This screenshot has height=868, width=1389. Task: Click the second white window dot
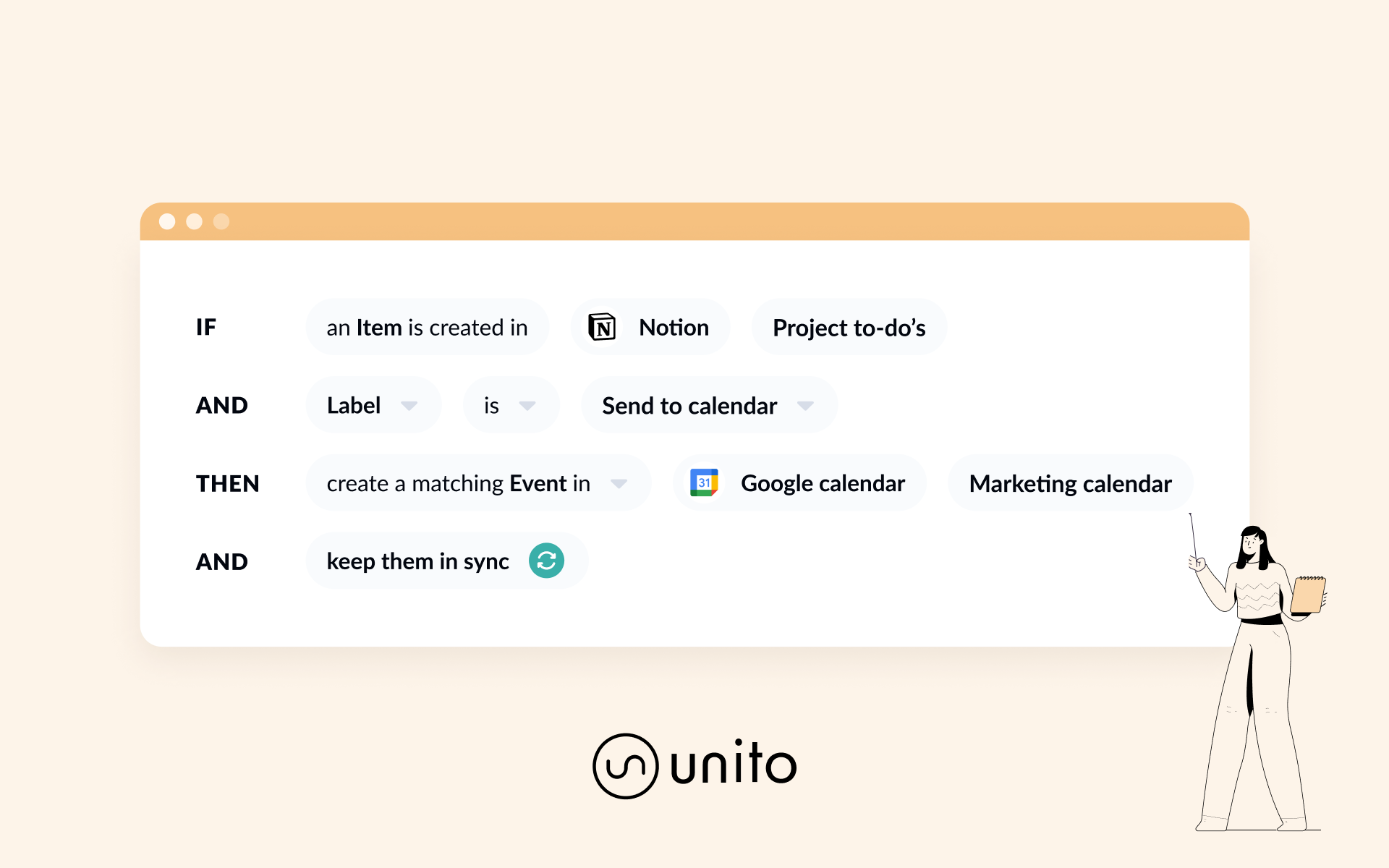pyautogui.click(x=194, y=221)
